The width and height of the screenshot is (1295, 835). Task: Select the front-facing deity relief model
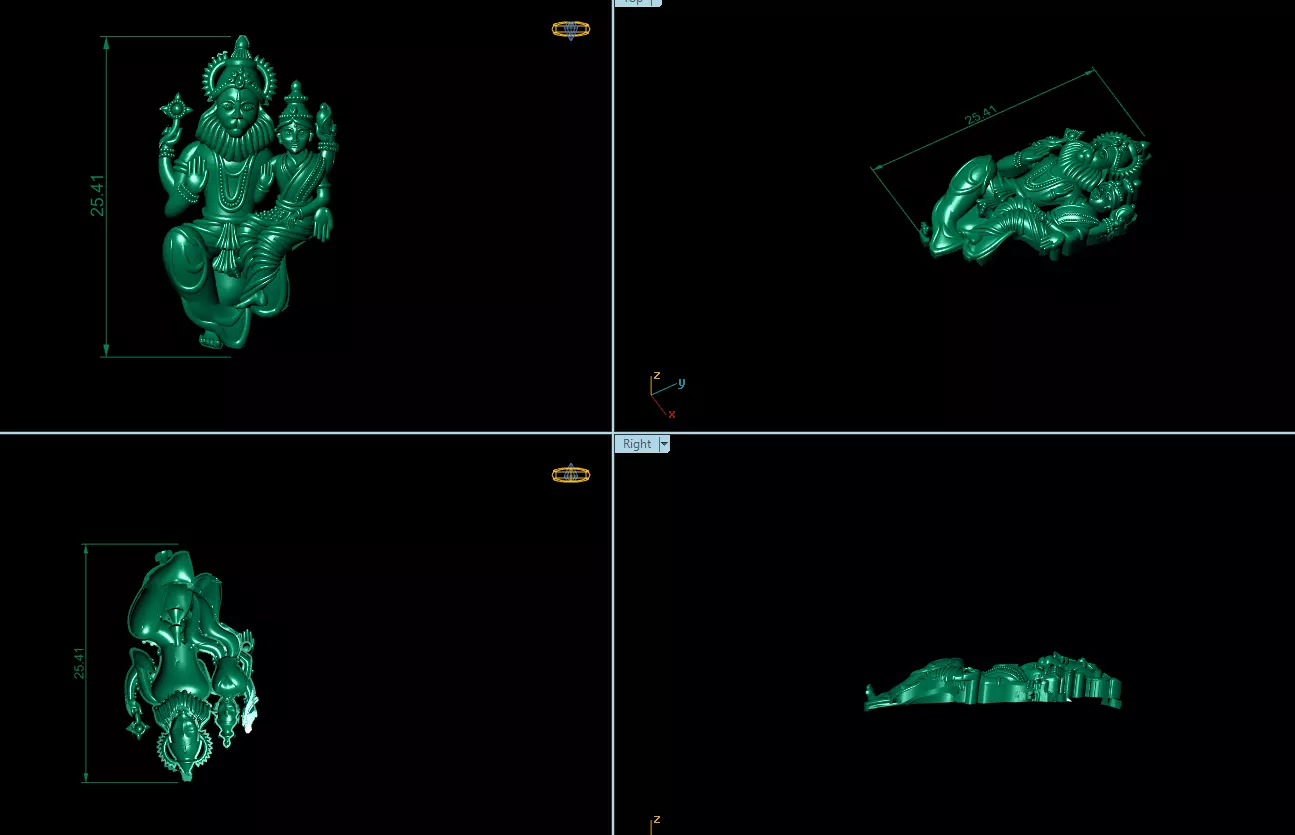(x=248, y=193)
